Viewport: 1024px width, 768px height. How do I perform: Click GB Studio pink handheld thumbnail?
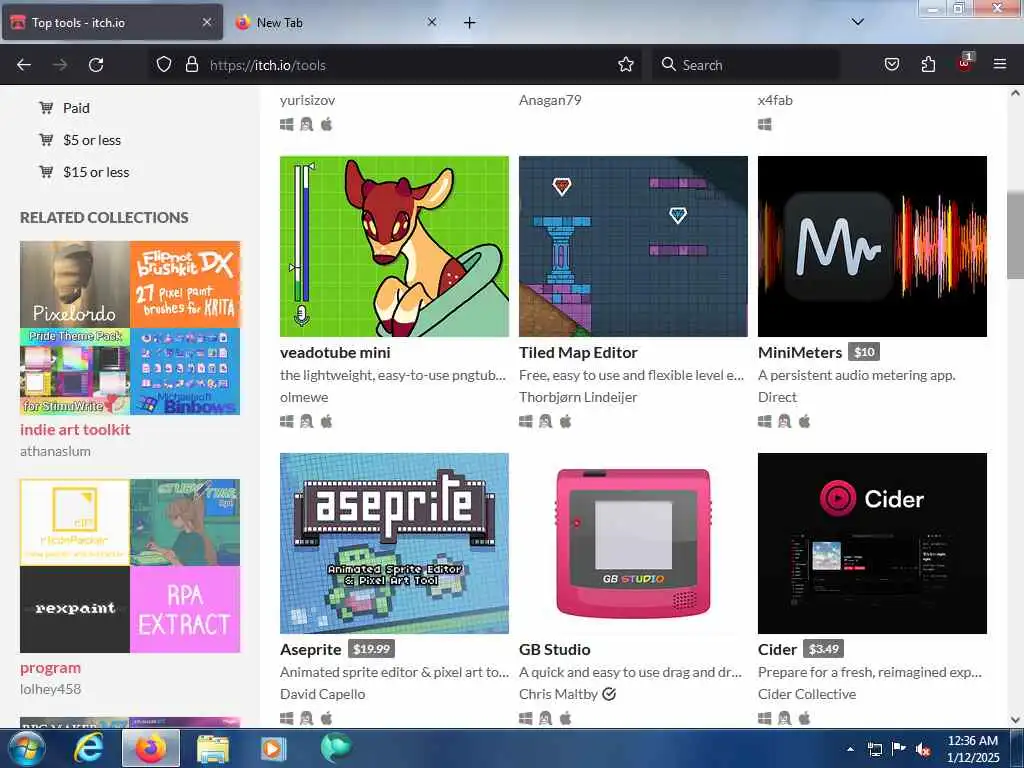point(633,543)
